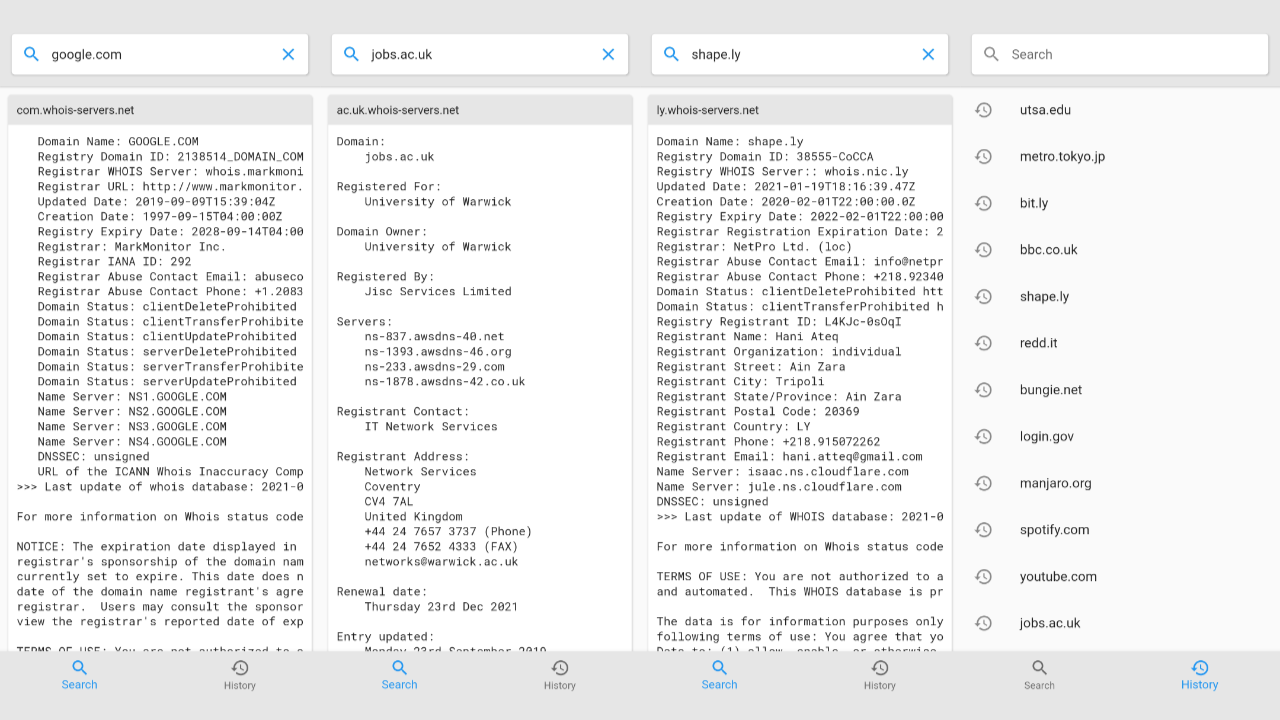Viewport: 1280px width, 720px height.
Task: Click history icon next to metro.tokyo.jp
Action: tap(983, 156)
